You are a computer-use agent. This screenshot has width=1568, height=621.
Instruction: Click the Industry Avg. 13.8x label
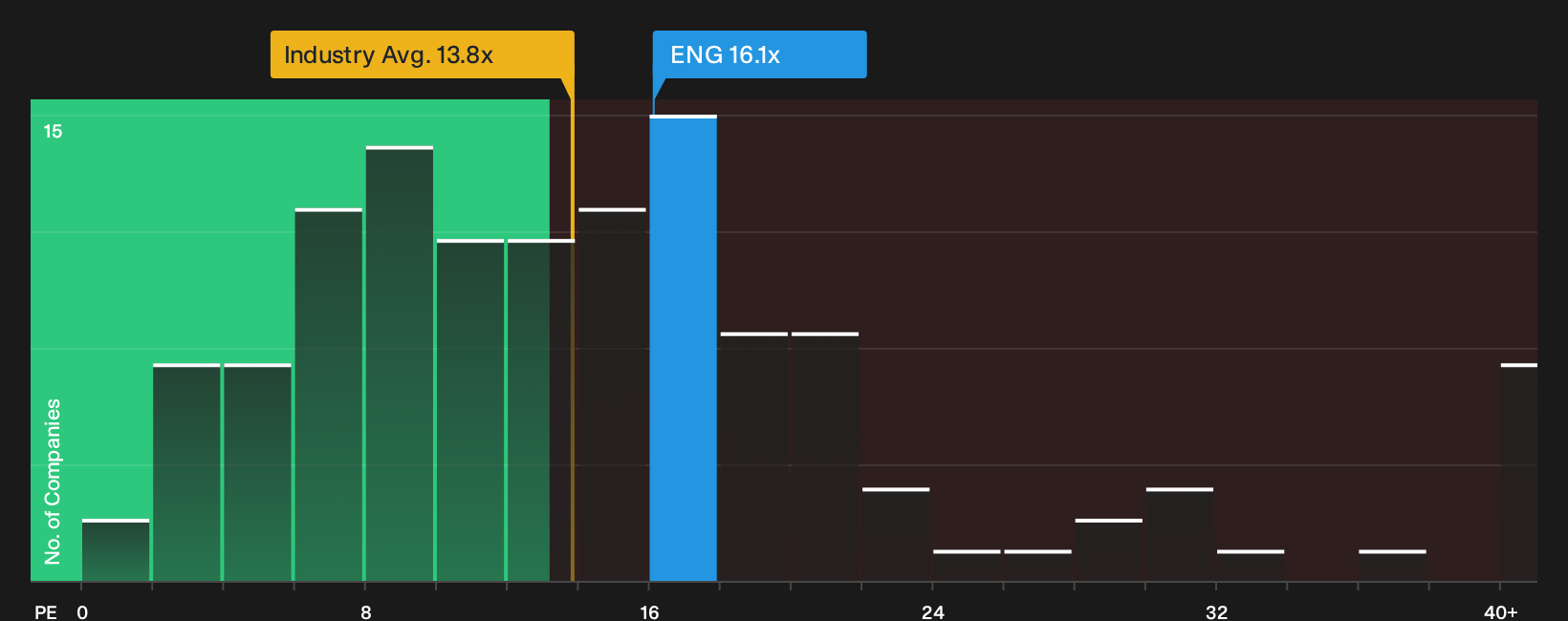tap(422, 54)
